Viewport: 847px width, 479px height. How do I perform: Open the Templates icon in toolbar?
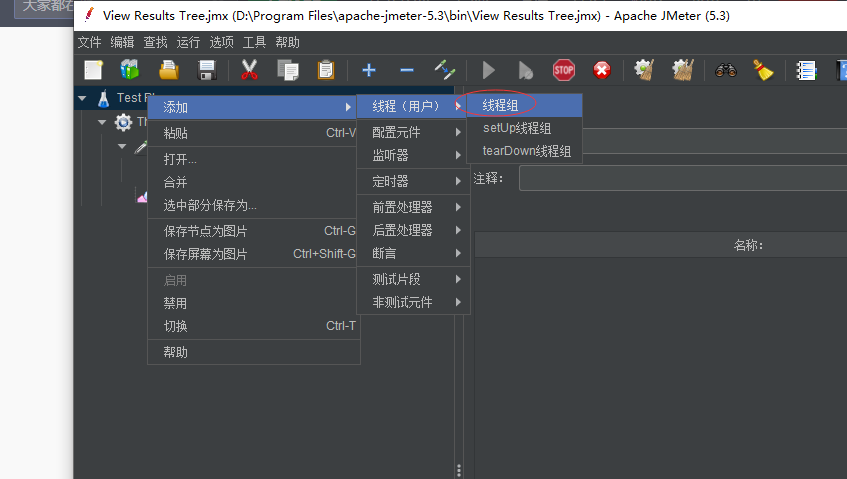click(x=130, y=70)
